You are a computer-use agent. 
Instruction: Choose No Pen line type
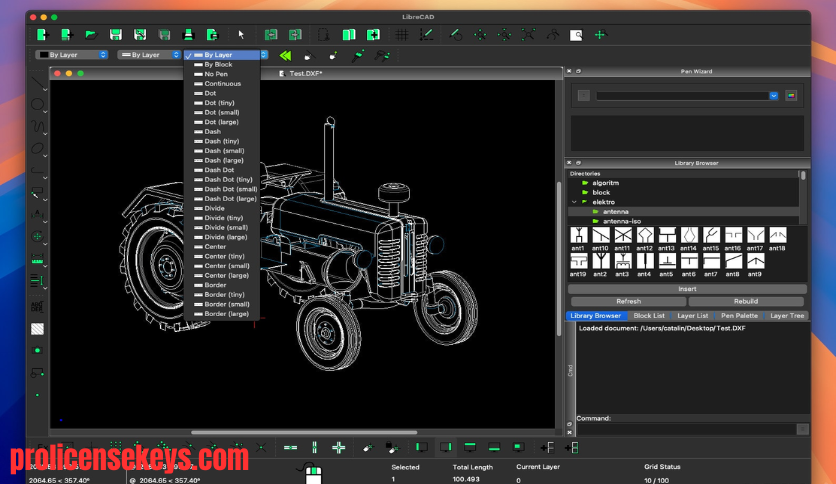(222, 74)
